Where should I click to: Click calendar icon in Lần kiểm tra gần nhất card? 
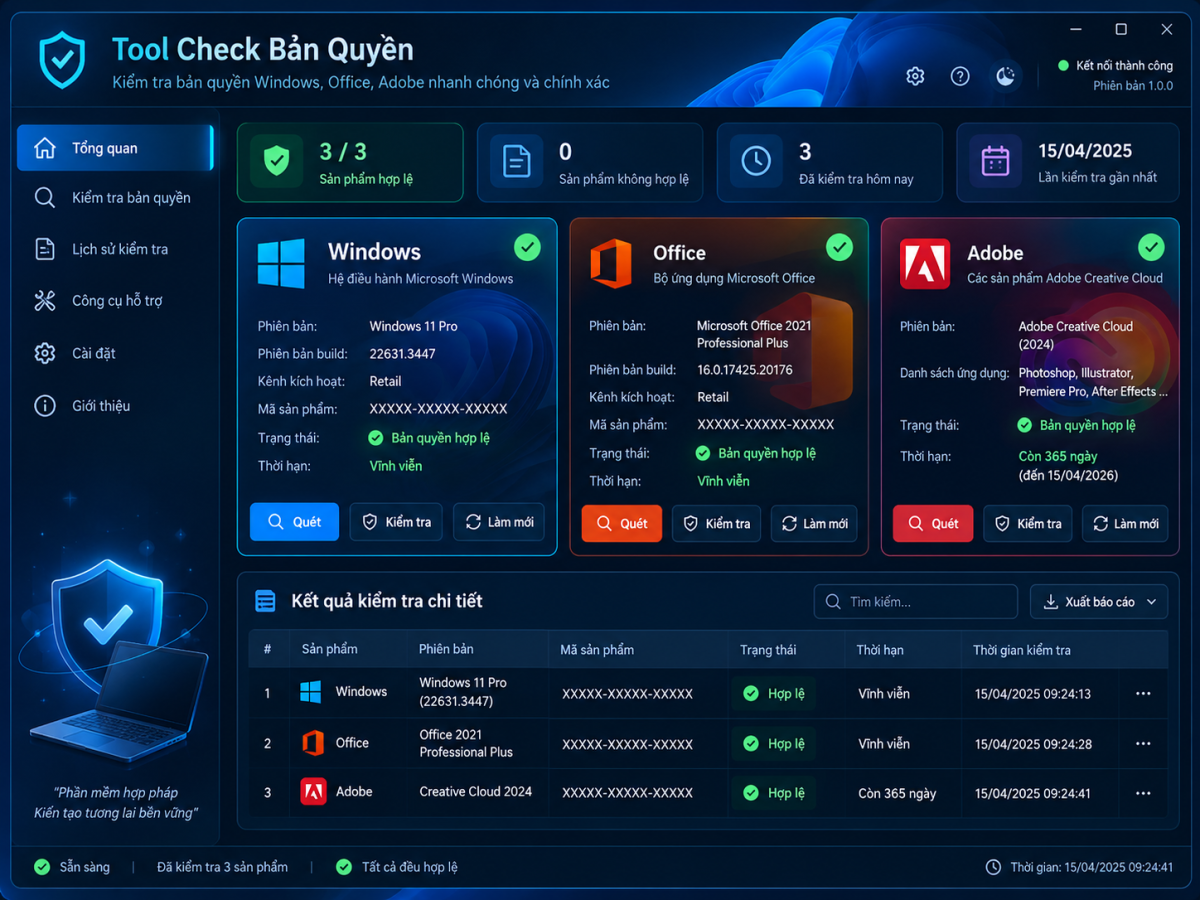[x=996, y=161]
